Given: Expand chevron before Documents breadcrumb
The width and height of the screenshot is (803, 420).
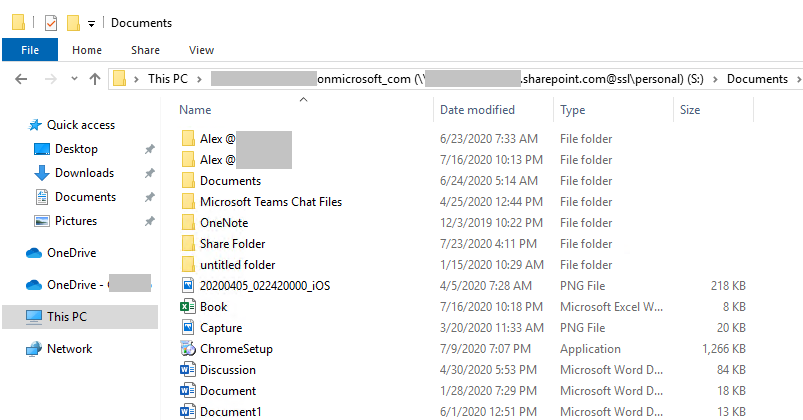Looking at the screenshot, I should (715, 79).
